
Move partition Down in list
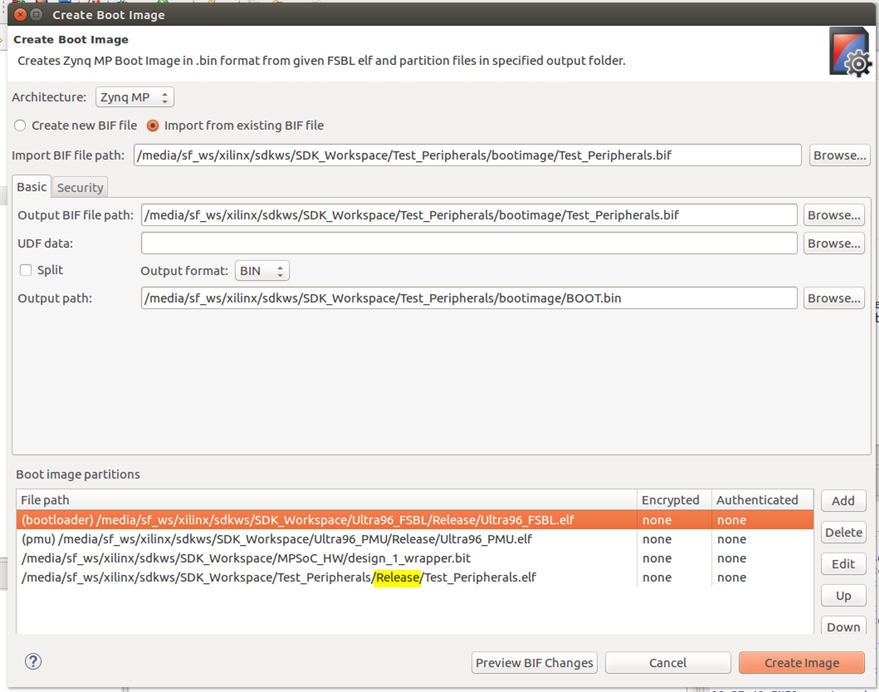844,626
